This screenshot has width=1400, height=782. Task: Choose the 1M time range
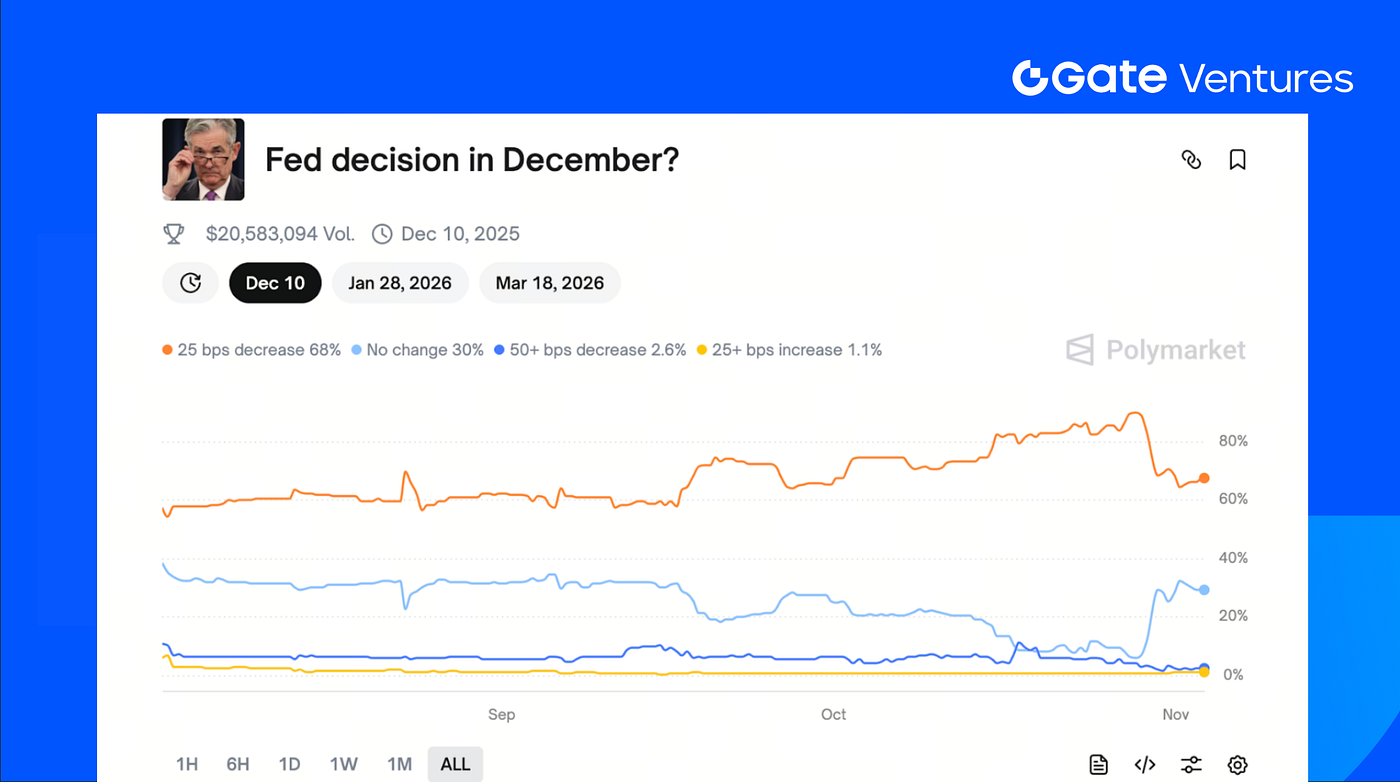pos(399,765)
